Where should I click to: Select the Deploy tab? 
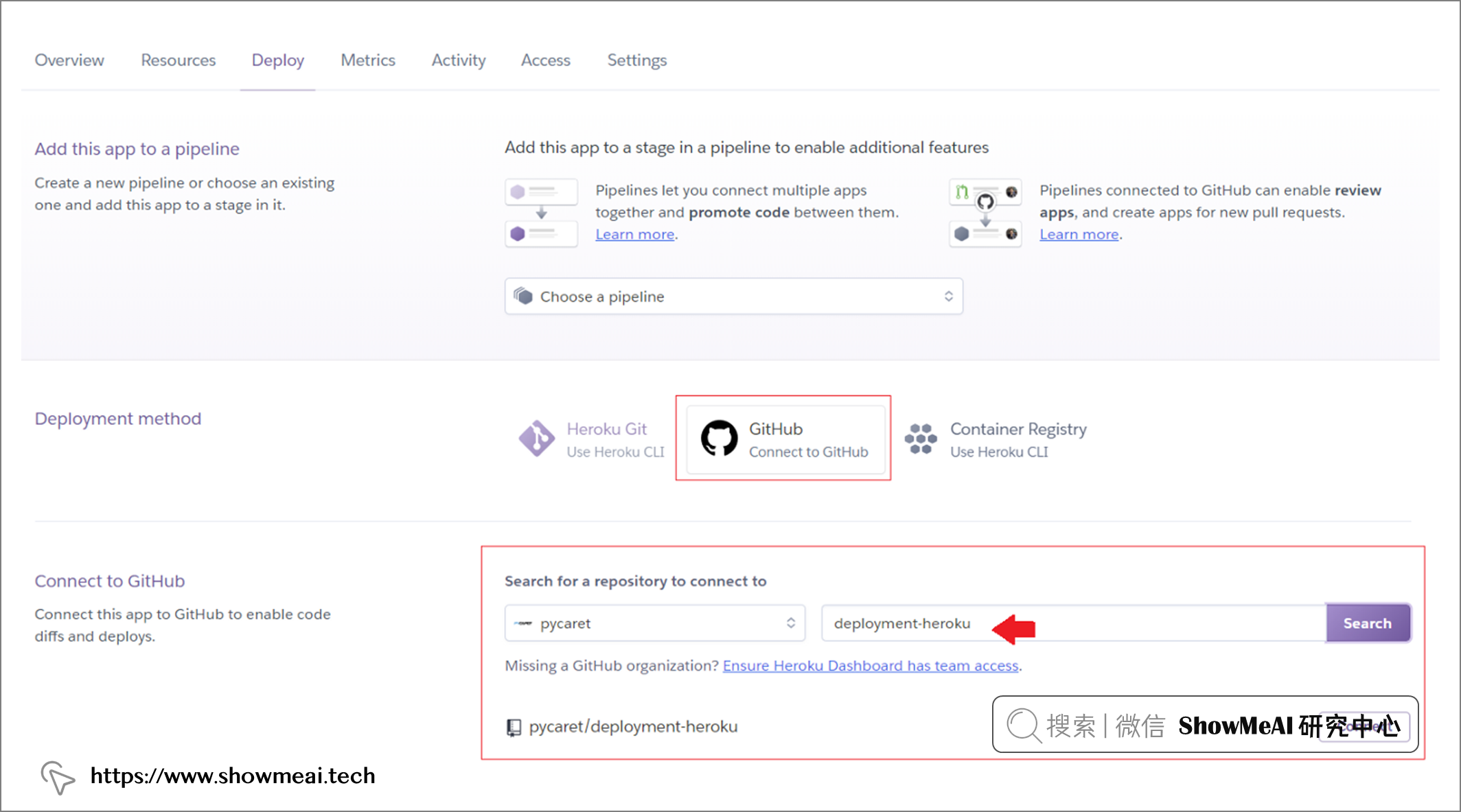pyautogui.click(x=278, y=60)
